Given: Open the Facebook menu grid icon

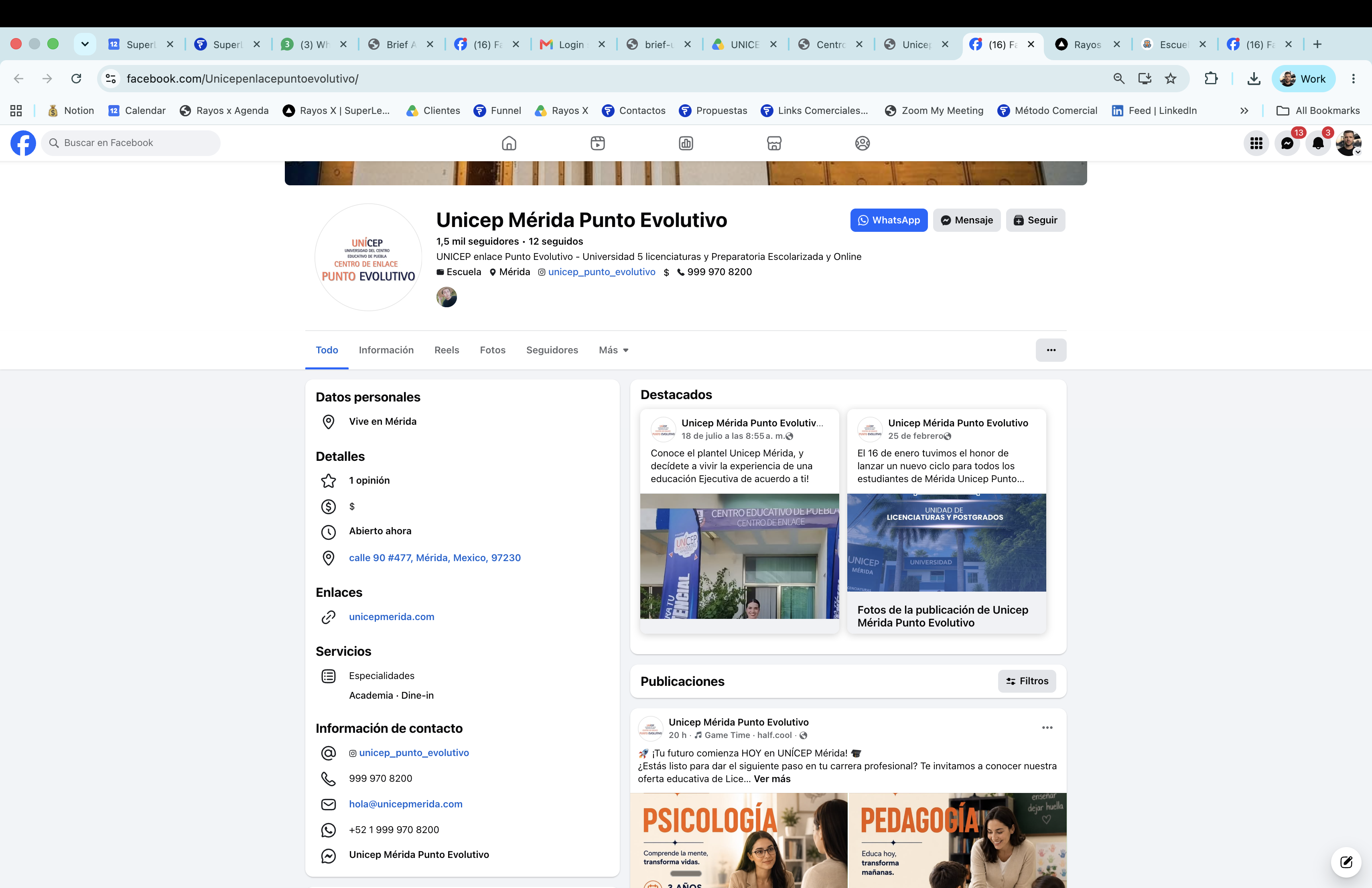Looking at the screenshot, I should (1256, 143).
